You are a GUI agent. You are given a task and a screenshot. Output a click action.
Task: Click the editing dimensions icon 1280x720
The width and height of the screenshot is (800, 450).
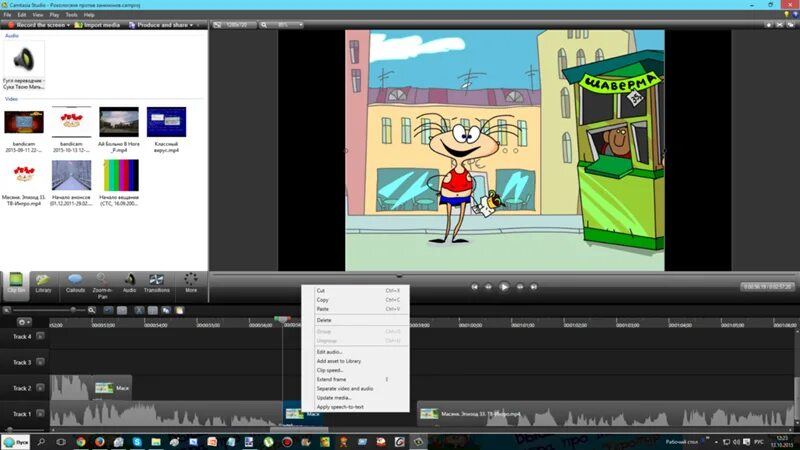[217, 24]
